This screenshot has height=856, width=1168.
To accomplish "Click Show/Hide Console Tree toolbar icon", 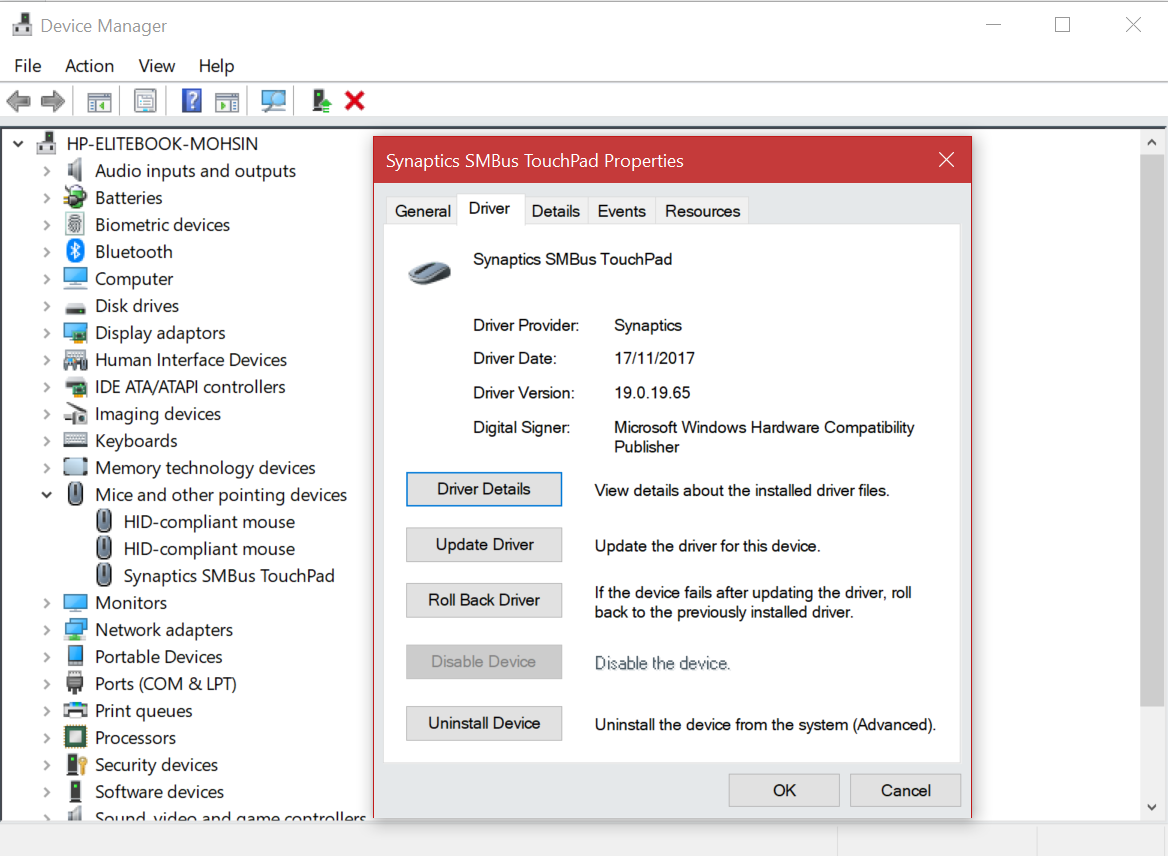I will click(99, 101).
